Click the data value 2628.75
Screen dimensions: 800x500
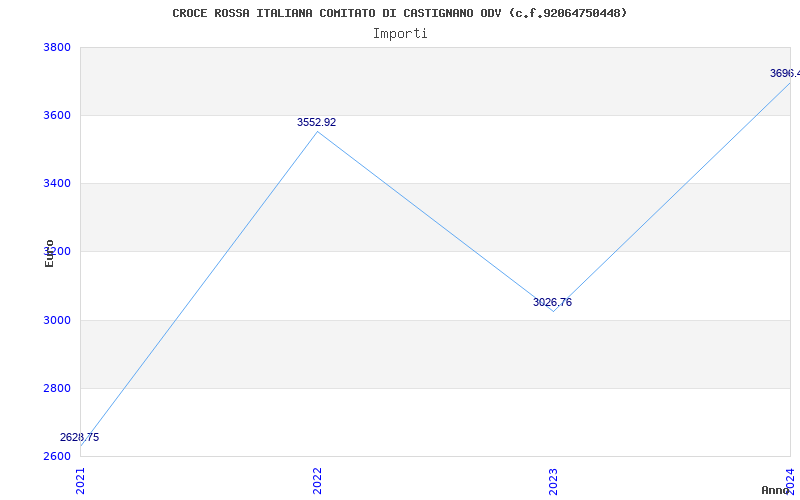(80, 437)
